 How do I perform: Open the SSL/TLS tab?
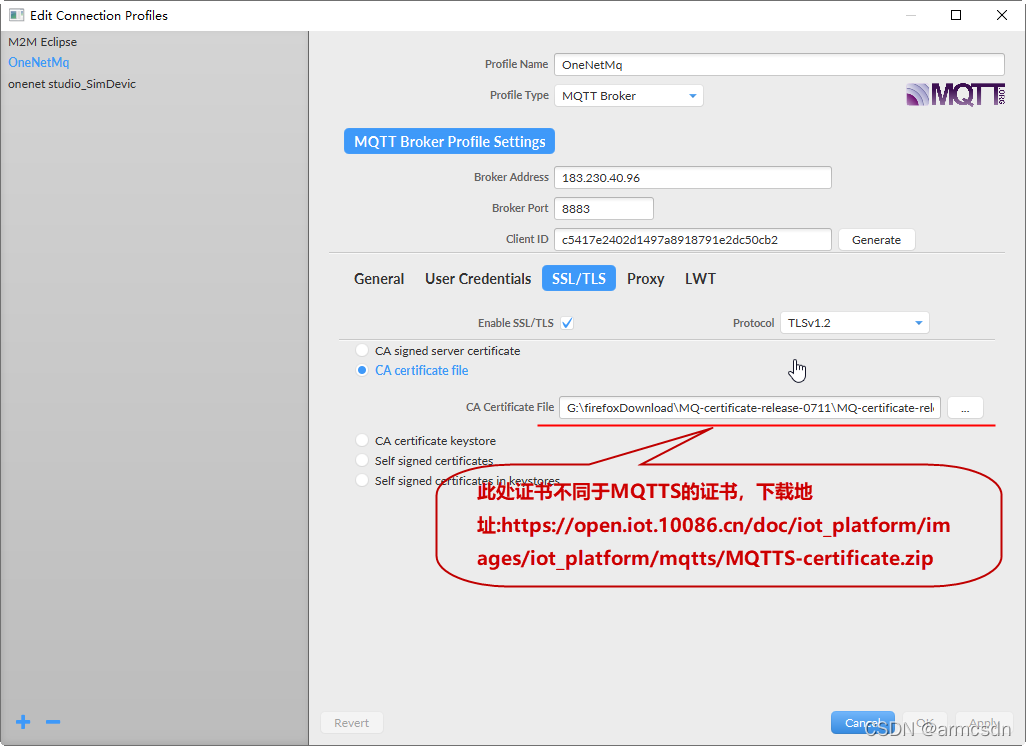tap(578, 278)
